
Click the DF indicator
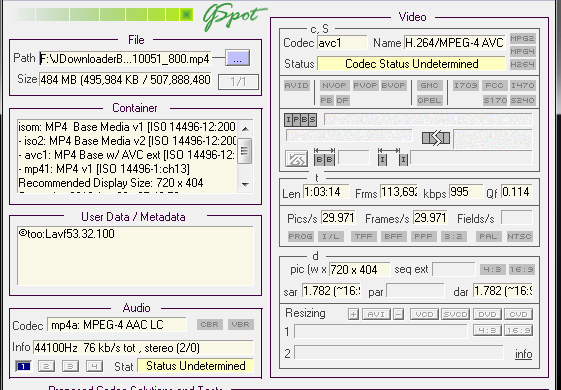point(342,100)
